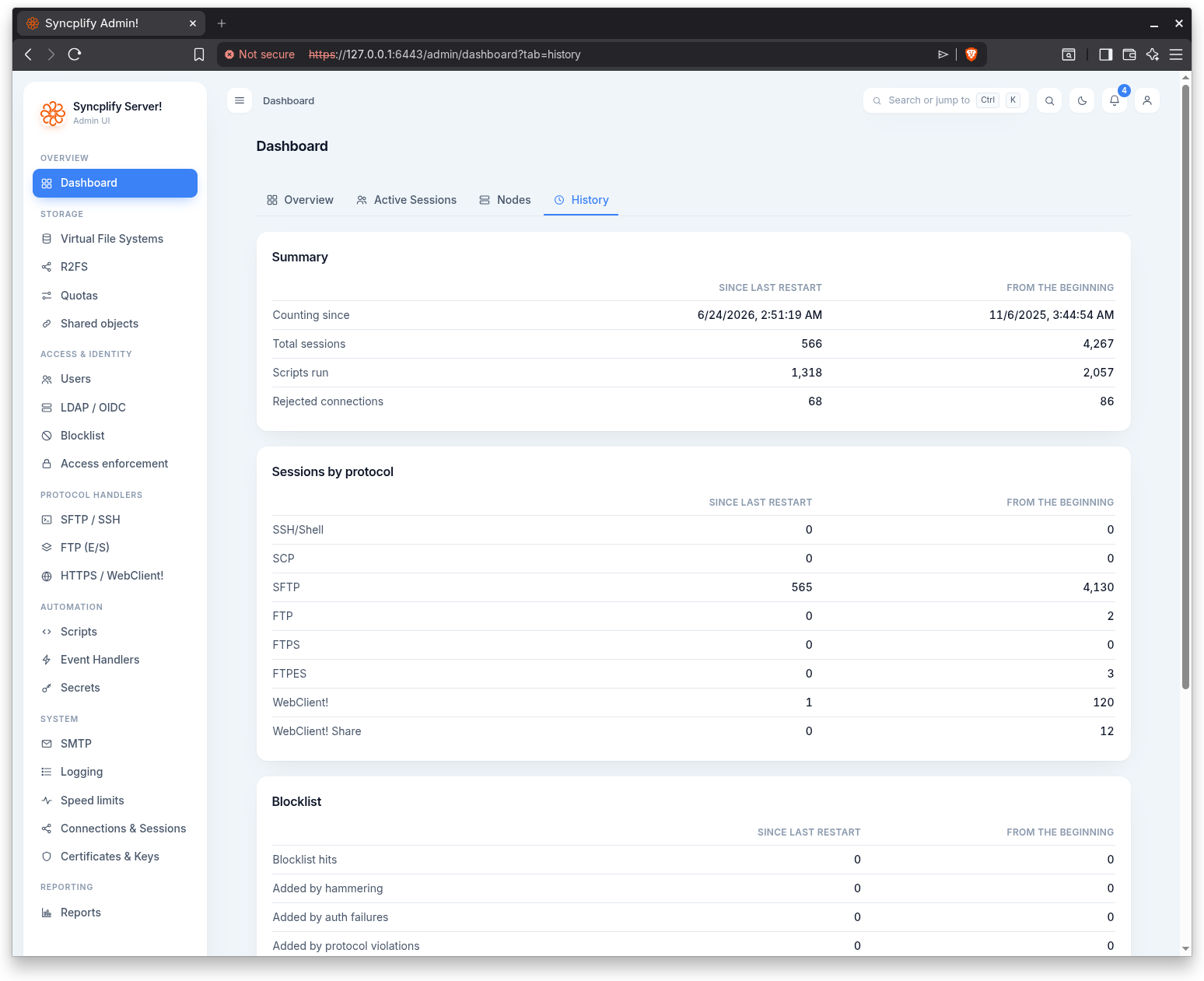The image size is (1204, 981).
Task: Select the Overview tab
Action: pyautogui.click(x=299, y=200)
